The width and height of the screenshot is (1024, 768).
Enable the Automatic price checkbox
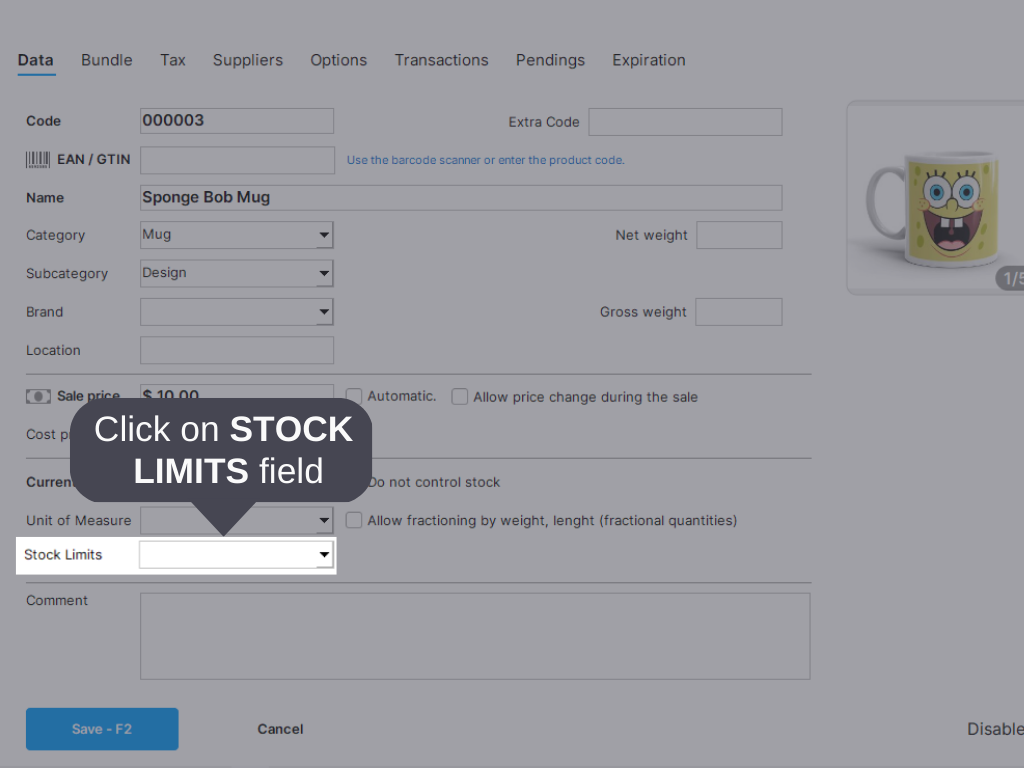pos(354,396)
